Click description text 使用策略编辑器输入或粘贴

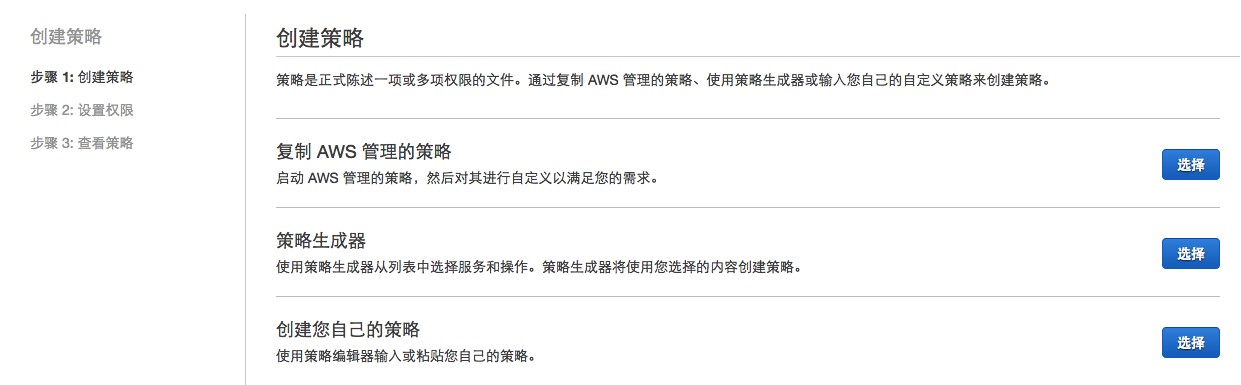[405, 356]
